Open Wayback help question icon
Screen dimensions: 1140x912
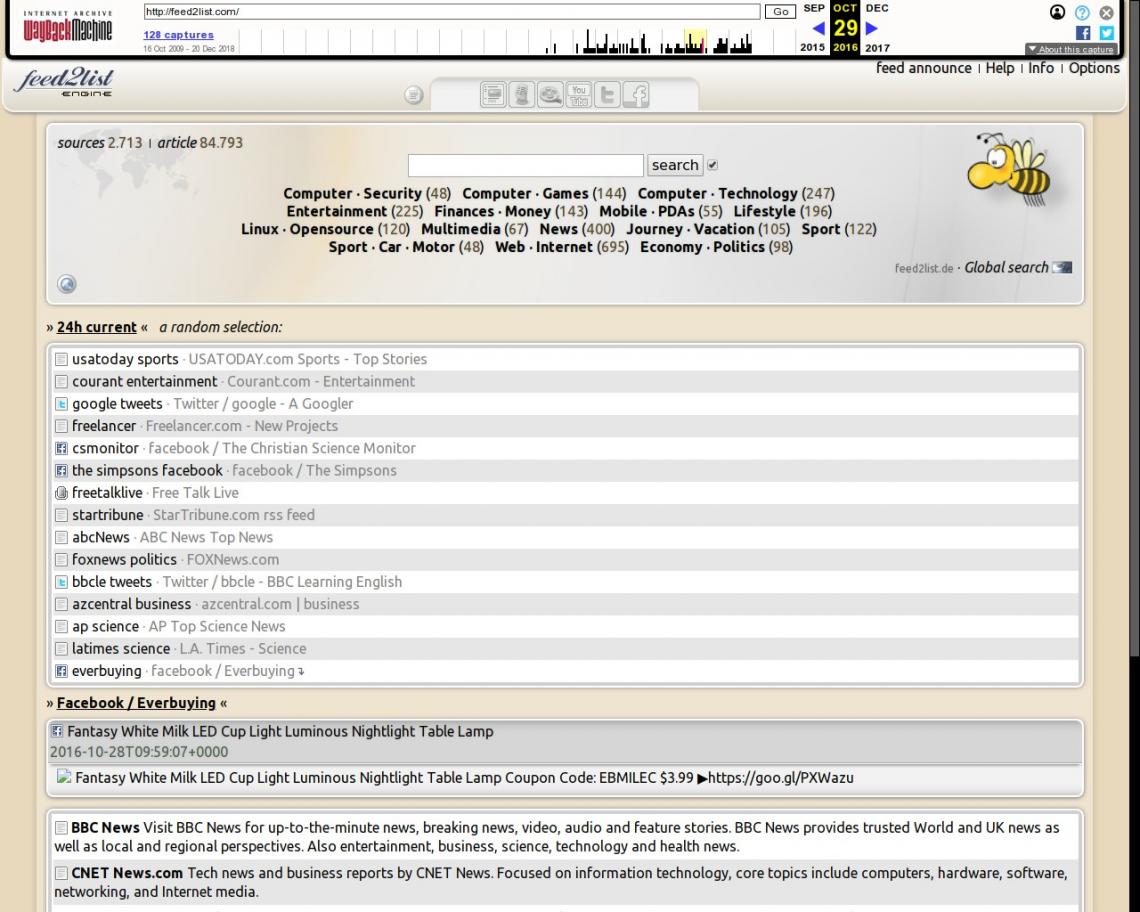(x=1082, y=12)
